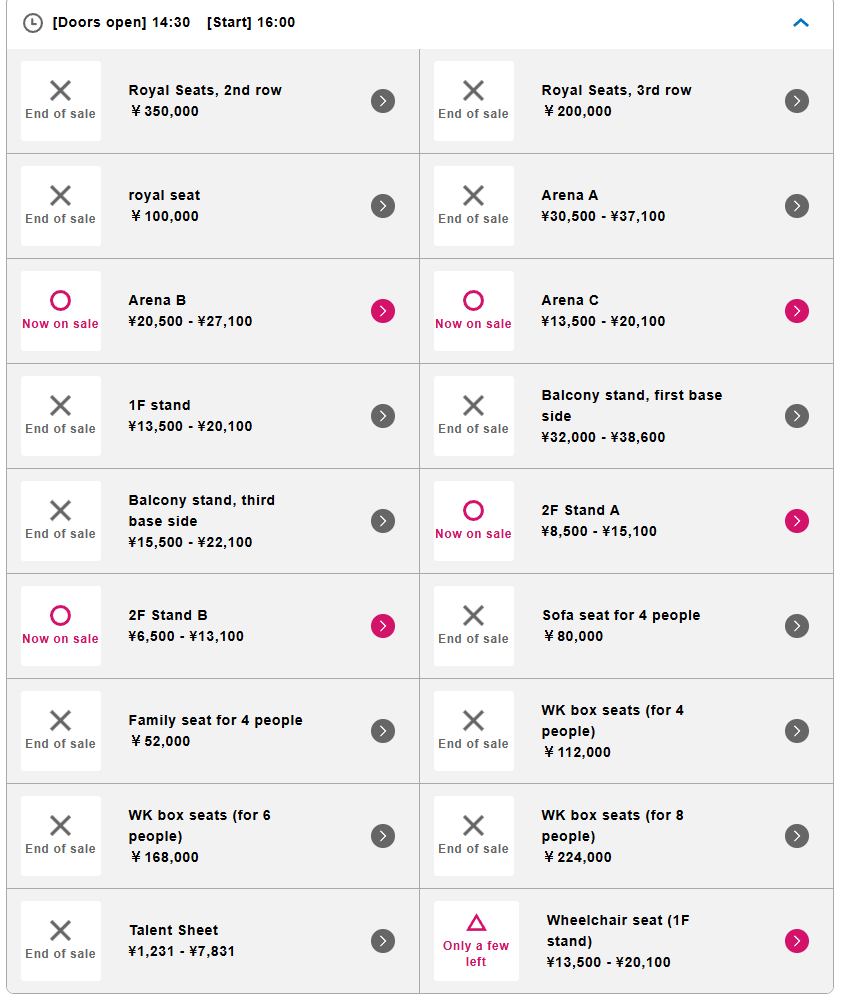Click the pink arrow for Arena C
842x1003 pixels.
tap(796, 311)
